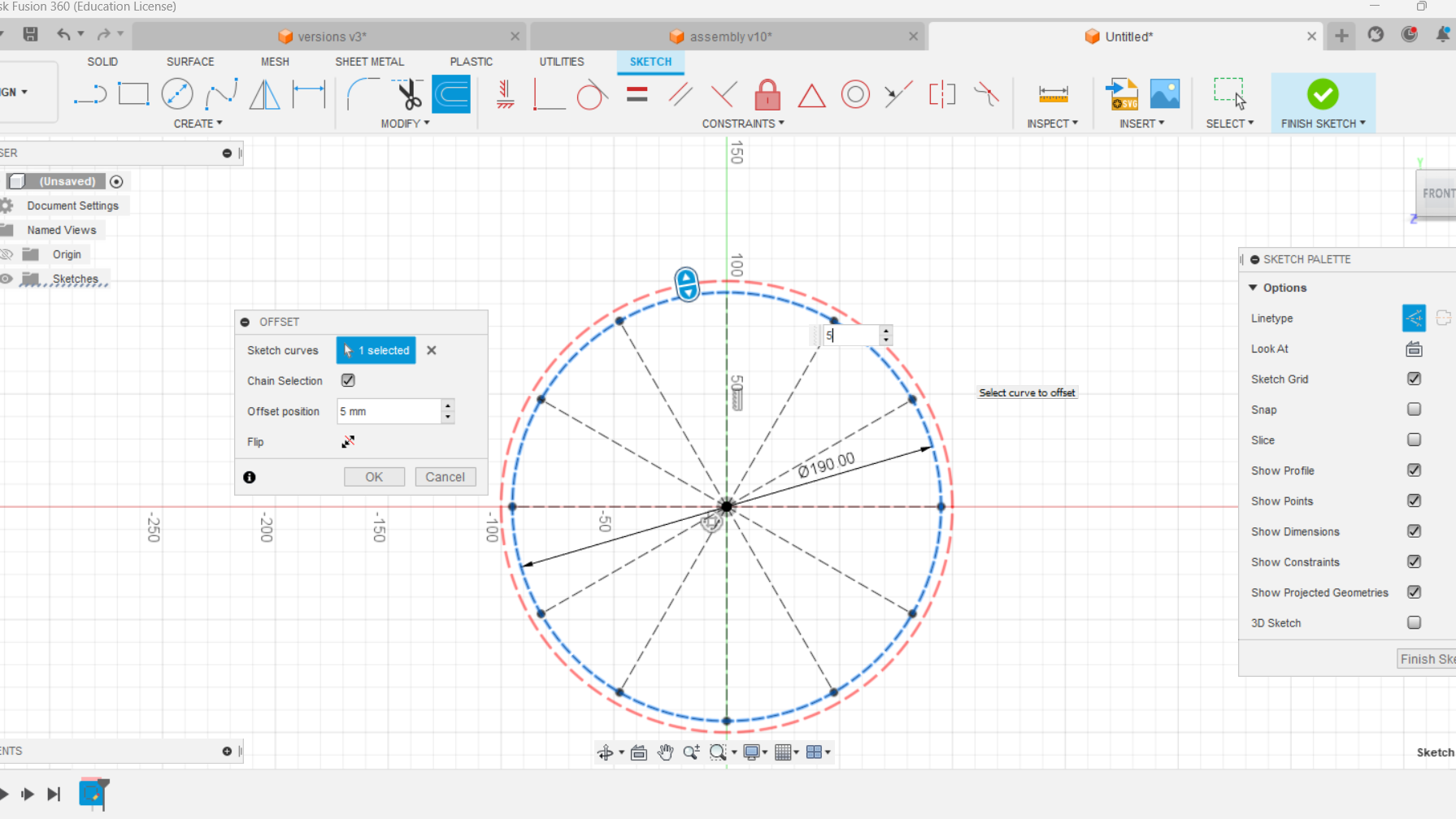Viewport: 1456px width, 819px height.
Task: Switch to the assembly v10 document tab
Action: coord(729,36)
